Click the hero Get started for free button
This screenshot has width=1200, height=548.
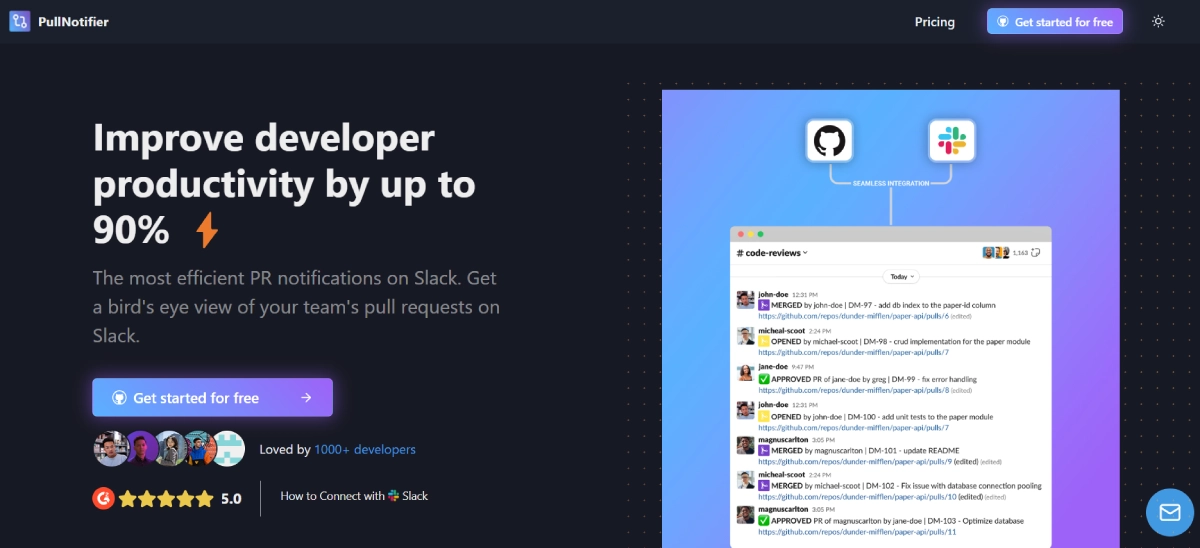(212, 397)
